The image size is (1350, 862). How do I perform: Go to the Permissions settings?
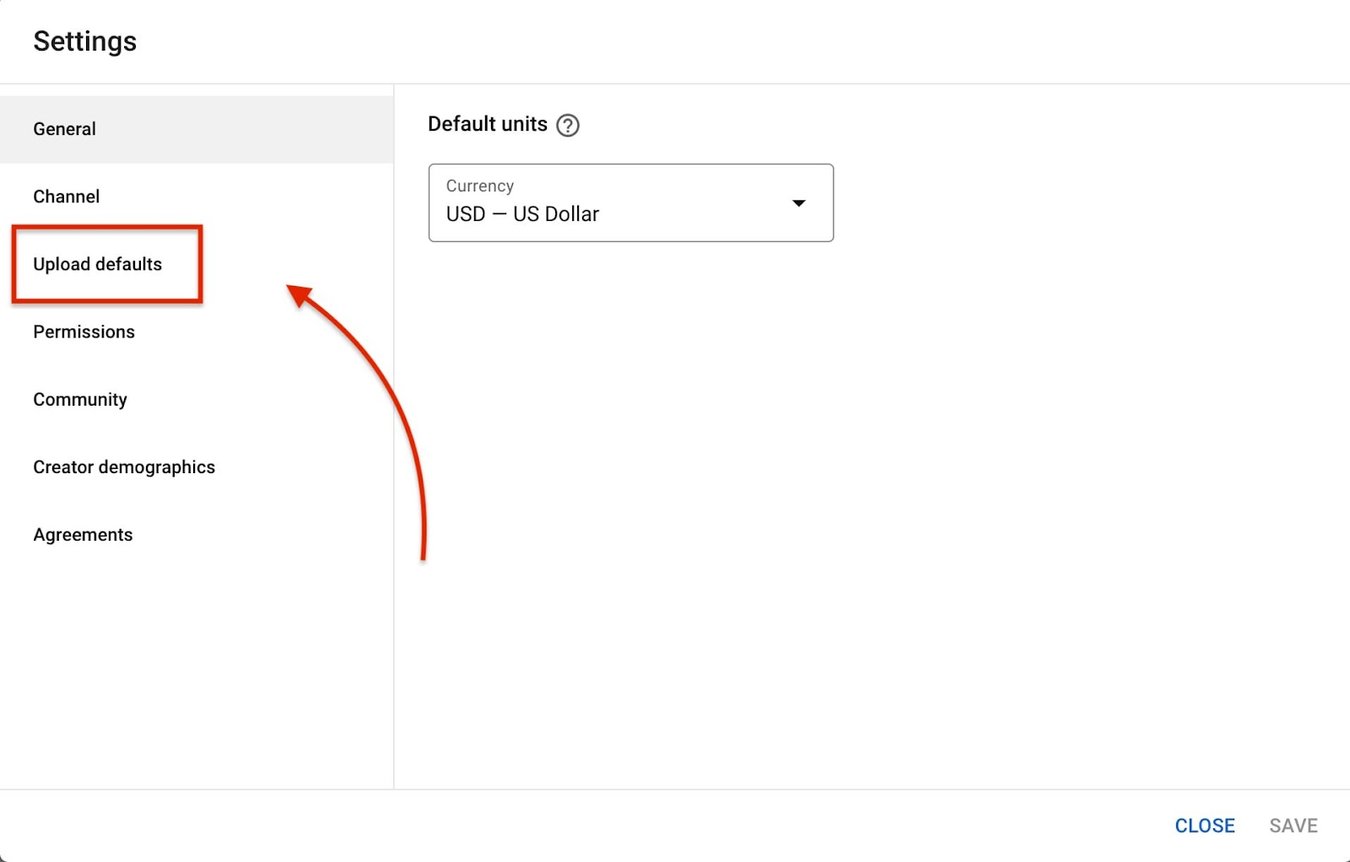pyautogui.click(x=84, y=331)
